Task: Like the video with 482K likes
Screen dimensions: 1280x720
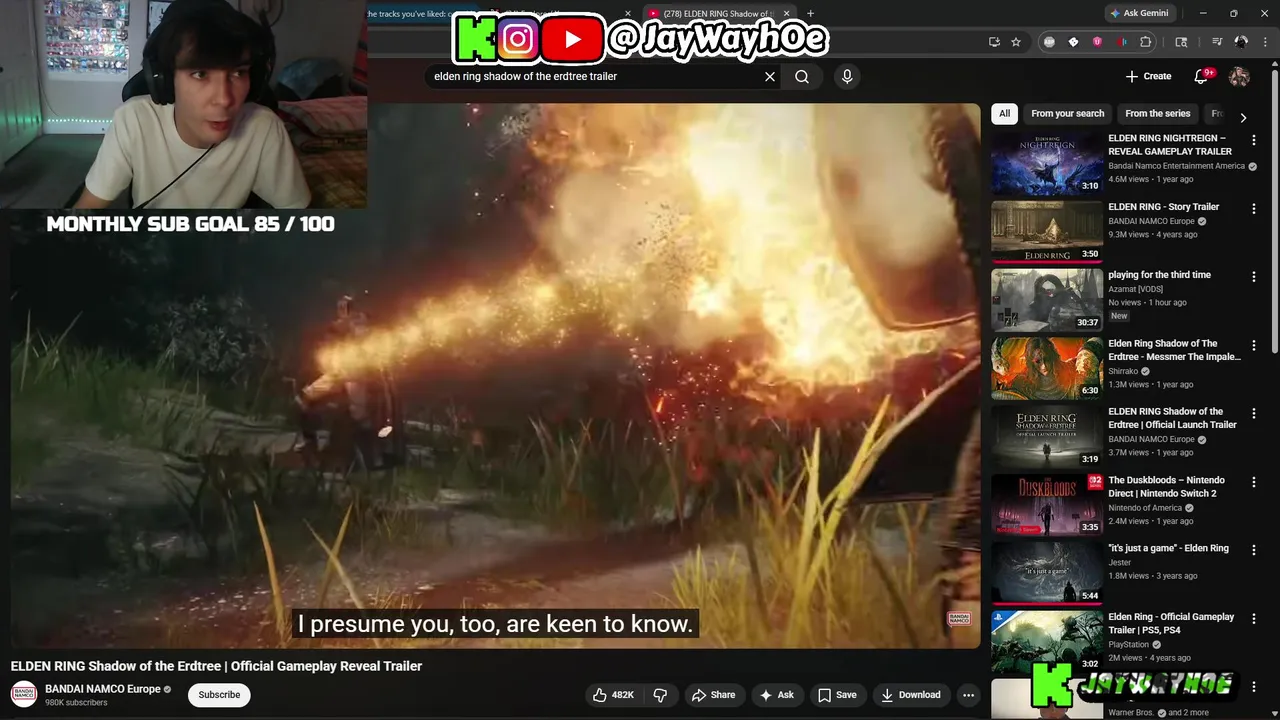Action: pyautogui.click(x=613, y=695)
